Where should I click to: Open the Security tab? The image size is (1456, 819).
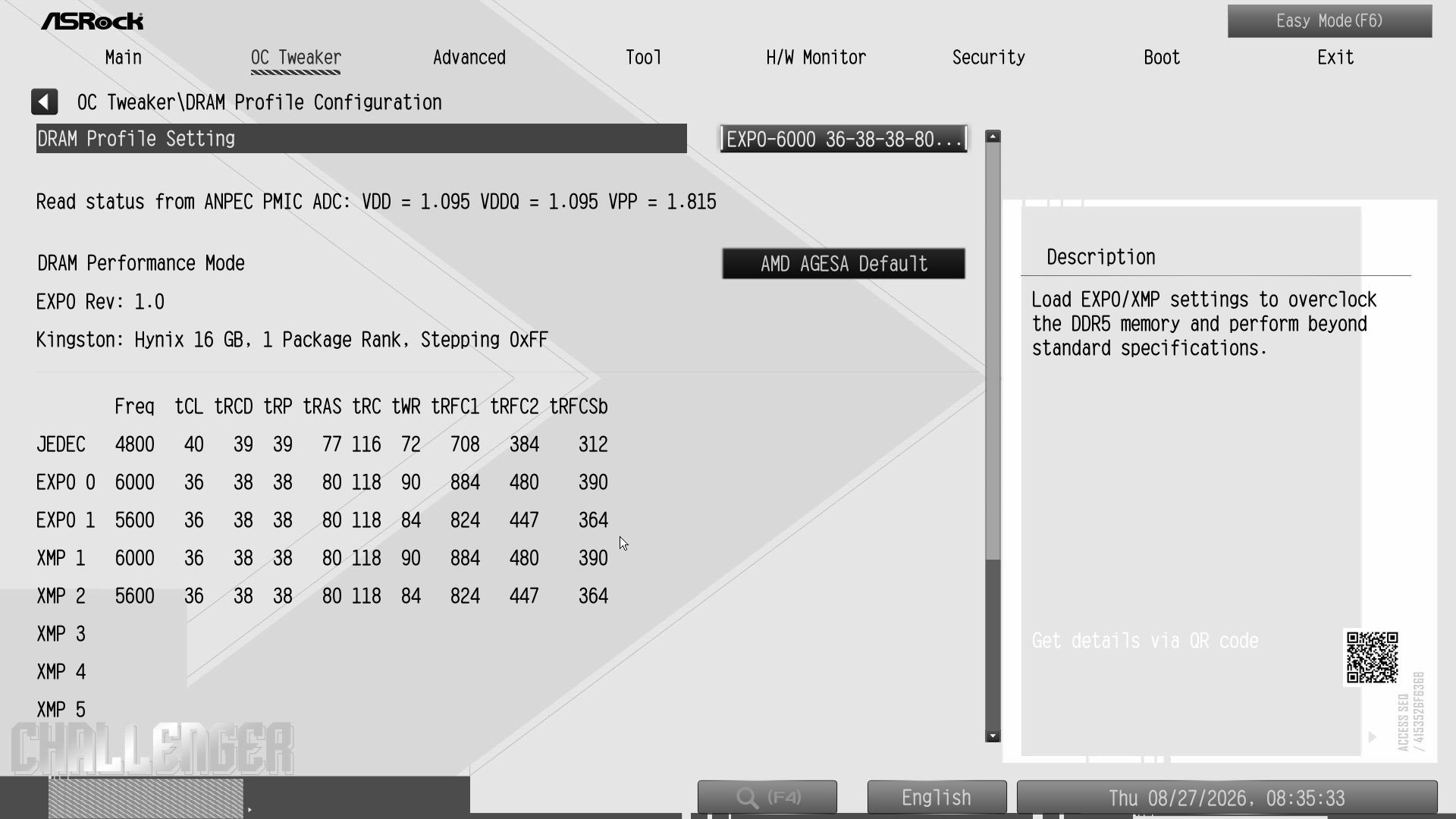[x=989, y=58]
